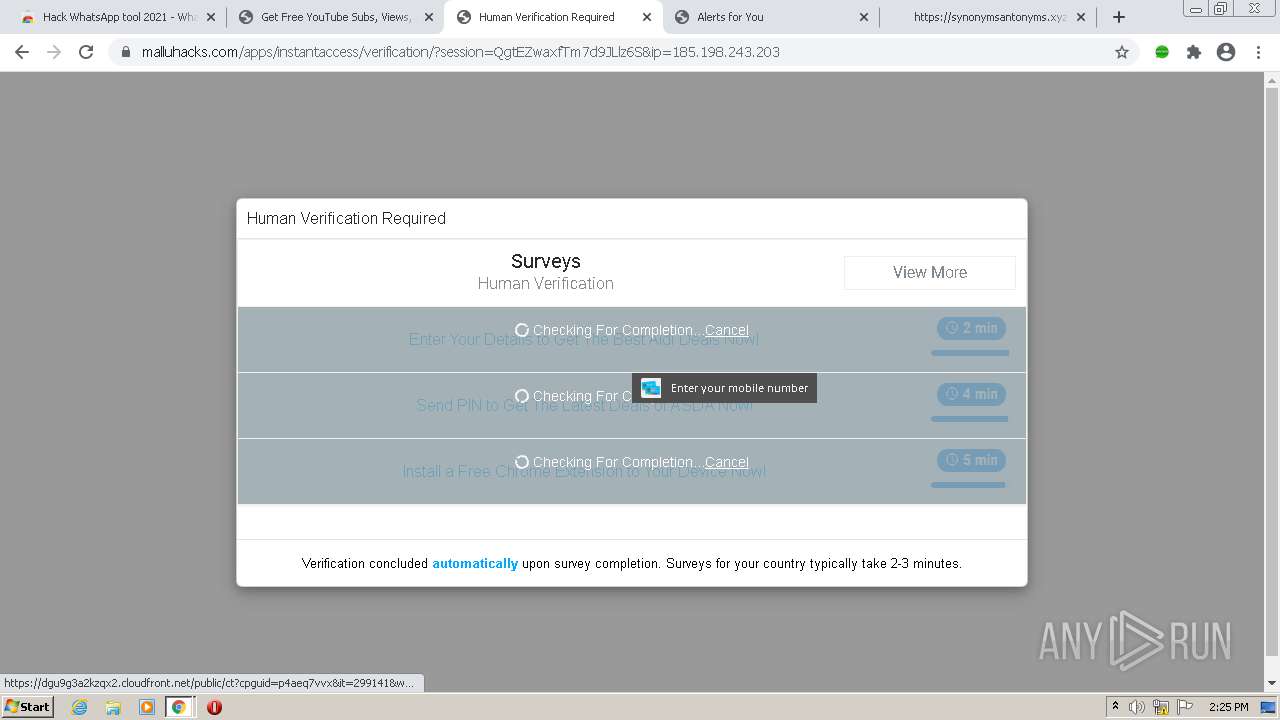Click the word automatically in footer
Image resolution: width=1280 pixels, height=720 pixels.
click(475, 564)
